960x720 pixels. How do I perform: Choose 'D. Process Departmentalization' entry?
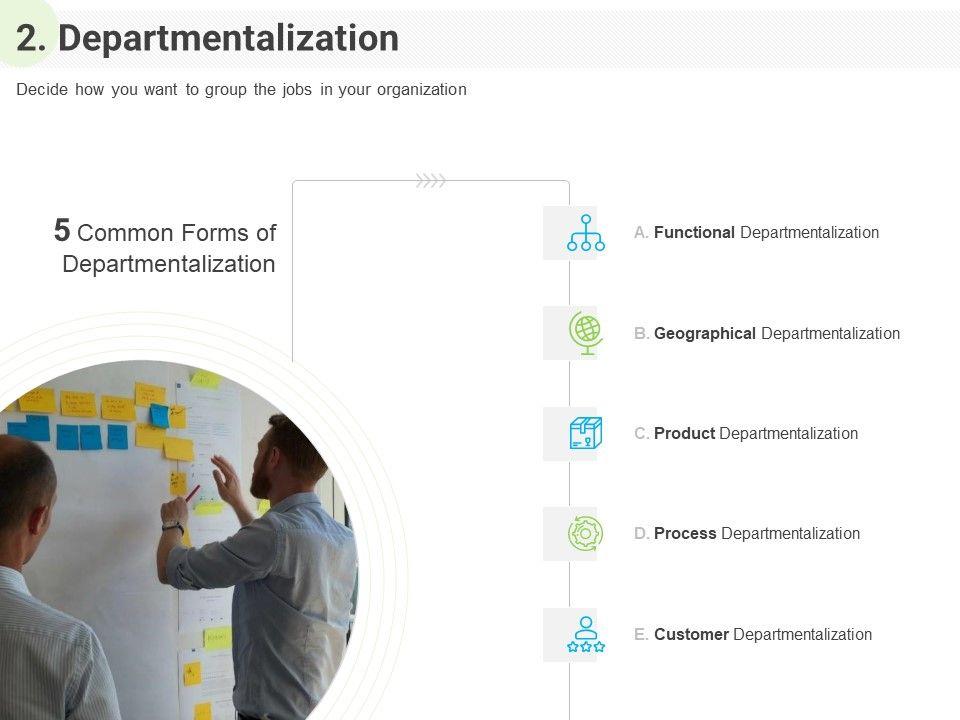tap(746, 534)
